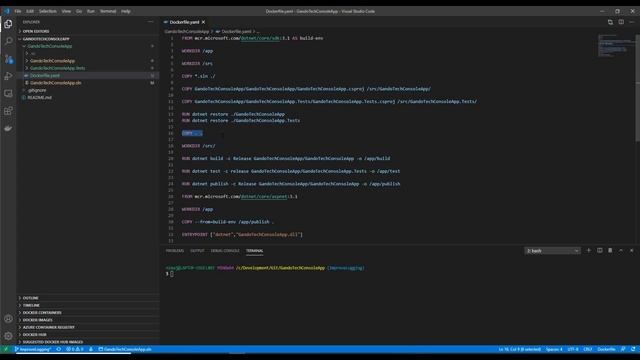Image resolution: width=640 pixels, height=360 pixels.
Task: Kill the terminal with trash icon
Action: pyautogui.click(x=610, y=251)
